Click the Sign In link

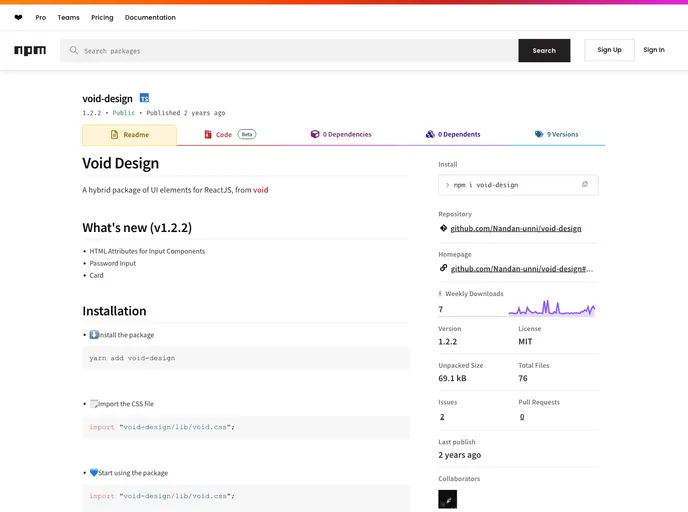coord(654,50)
